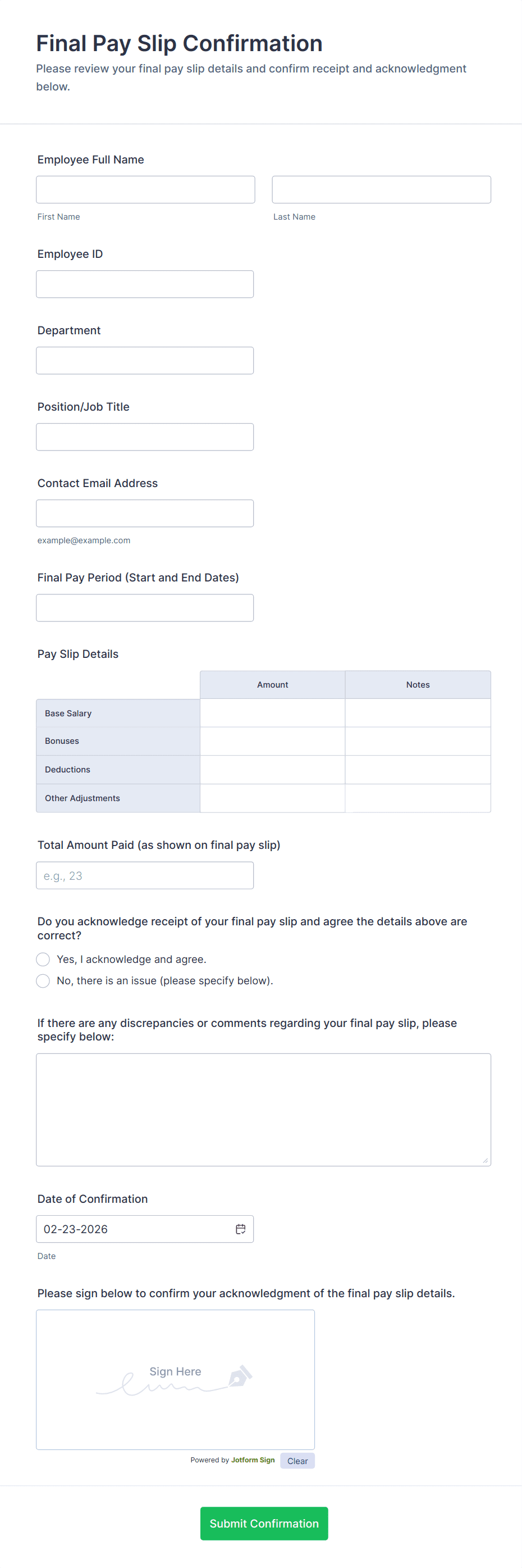Screen dimensions: 522x1568
Task: Open the calendar date picker icon
Action: [240, 1228]
